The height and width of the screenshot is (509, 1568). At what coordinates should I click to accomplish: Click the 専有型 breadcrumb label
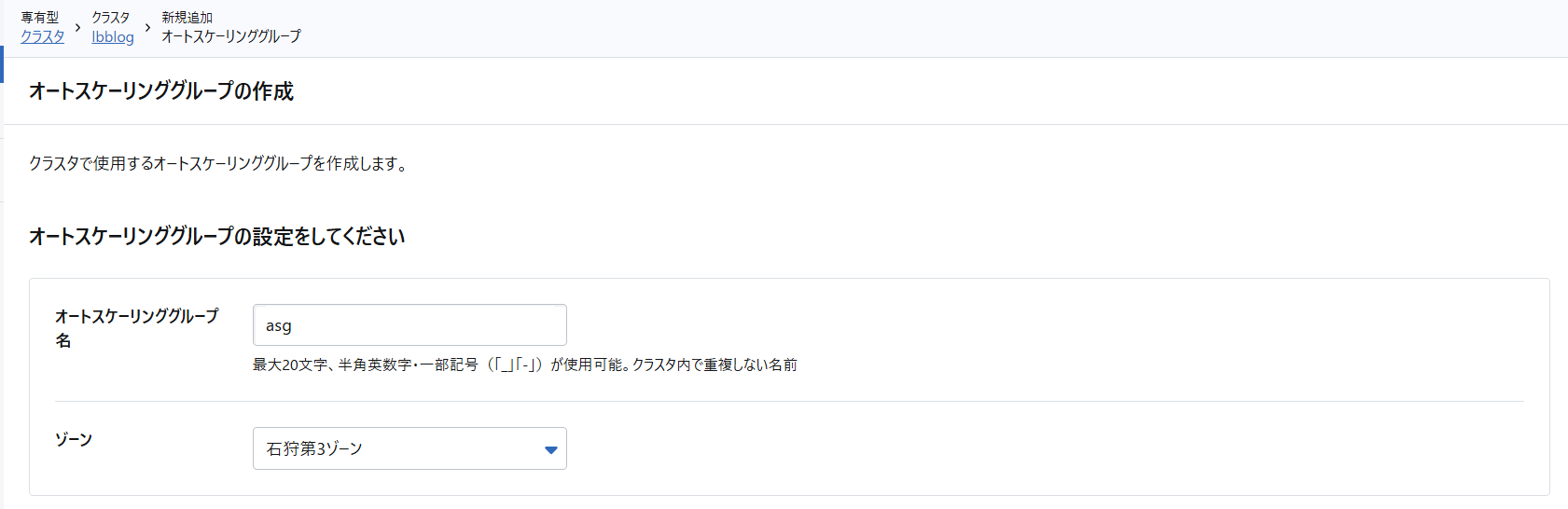click(40, 17)
